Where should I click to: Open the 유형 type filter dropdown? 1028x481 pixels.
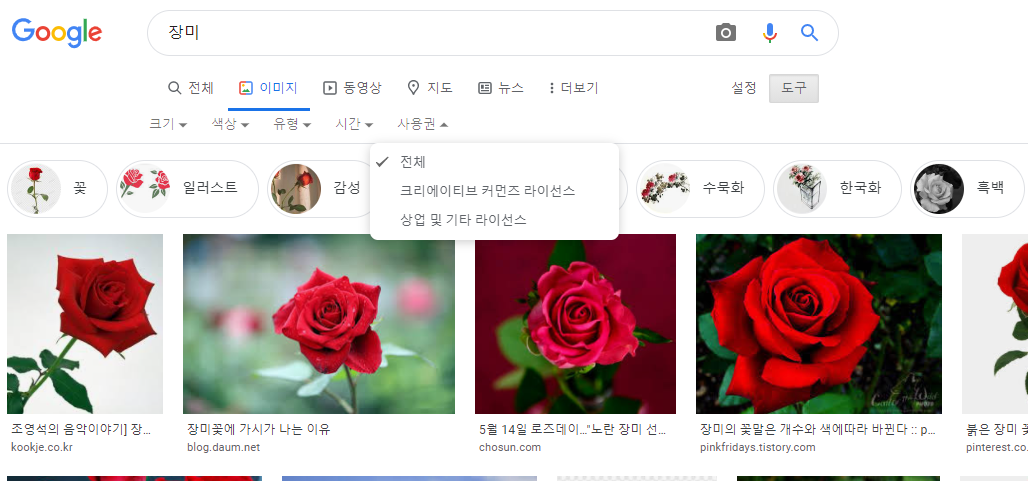pos(292,124)
